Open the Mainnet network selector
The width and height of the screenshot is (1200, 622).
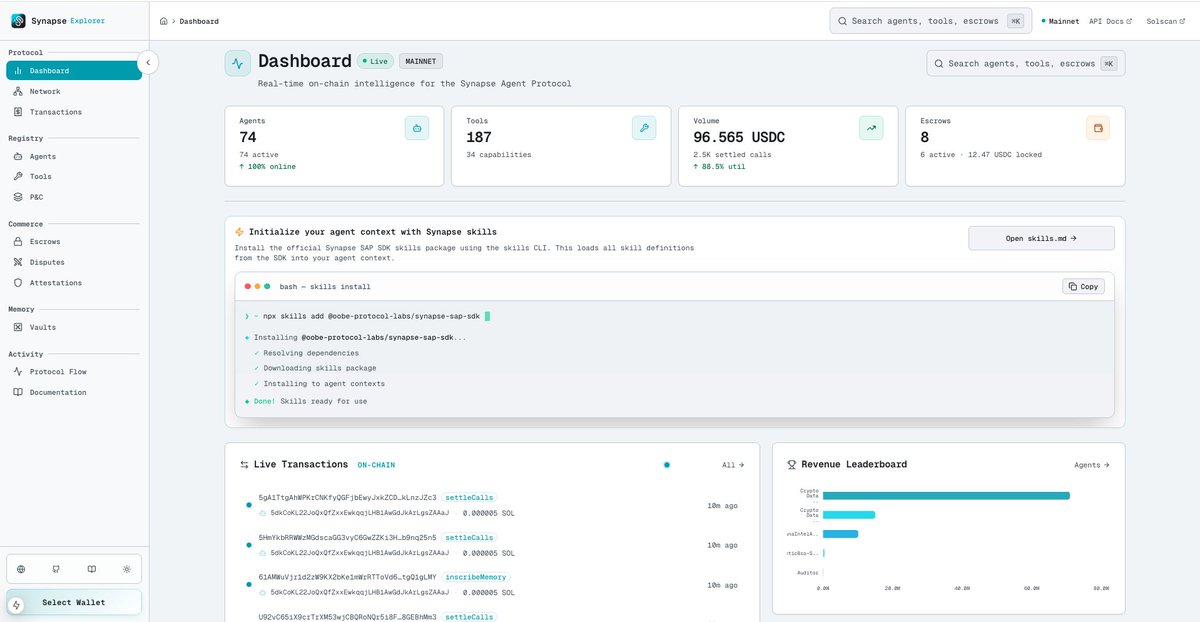(x=1061, y=21)
